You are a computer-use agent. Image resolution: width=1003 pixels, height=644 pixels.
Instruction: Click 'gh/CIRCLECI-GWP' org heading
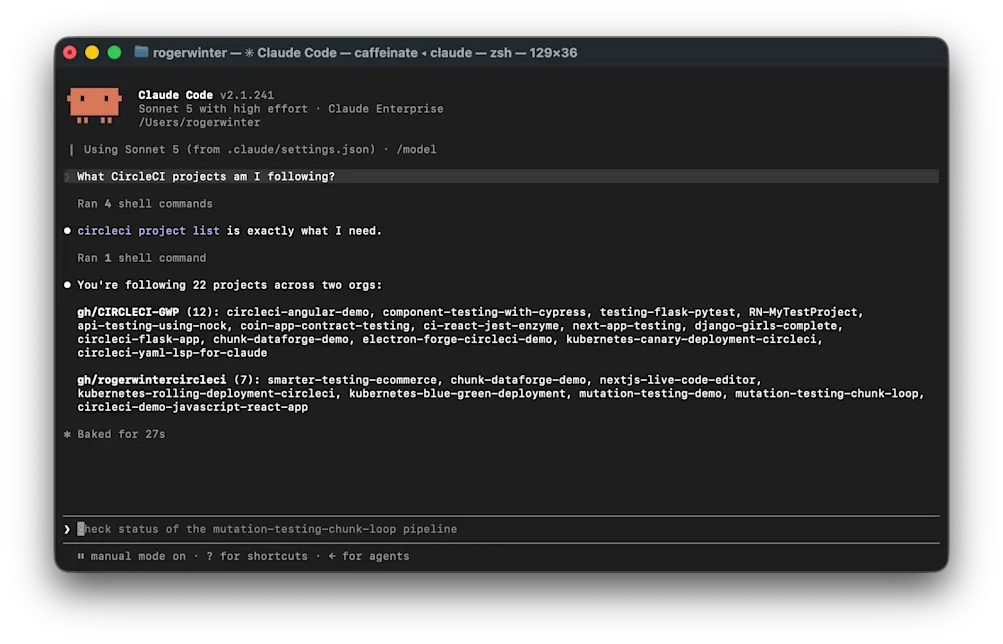[128, 312]
